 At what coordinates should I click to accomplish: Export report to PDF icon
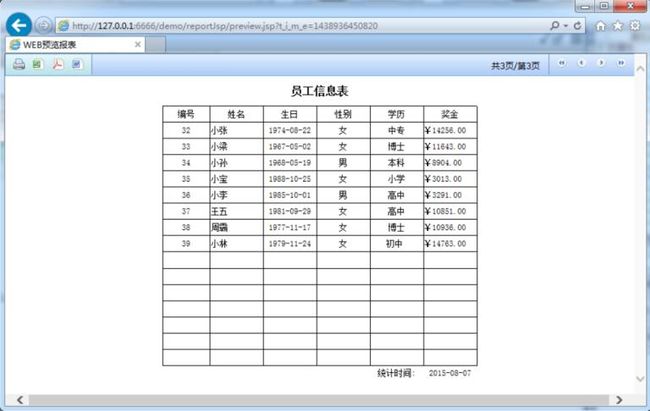click(x=58, y=64)
